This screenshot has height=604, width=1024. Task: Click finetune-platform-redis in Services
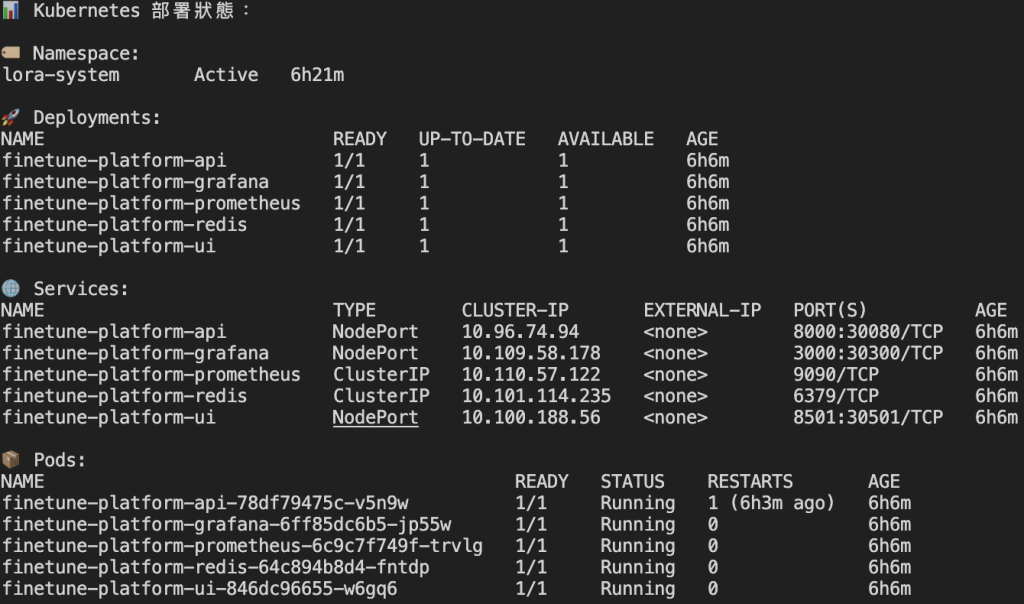(124, 396)
